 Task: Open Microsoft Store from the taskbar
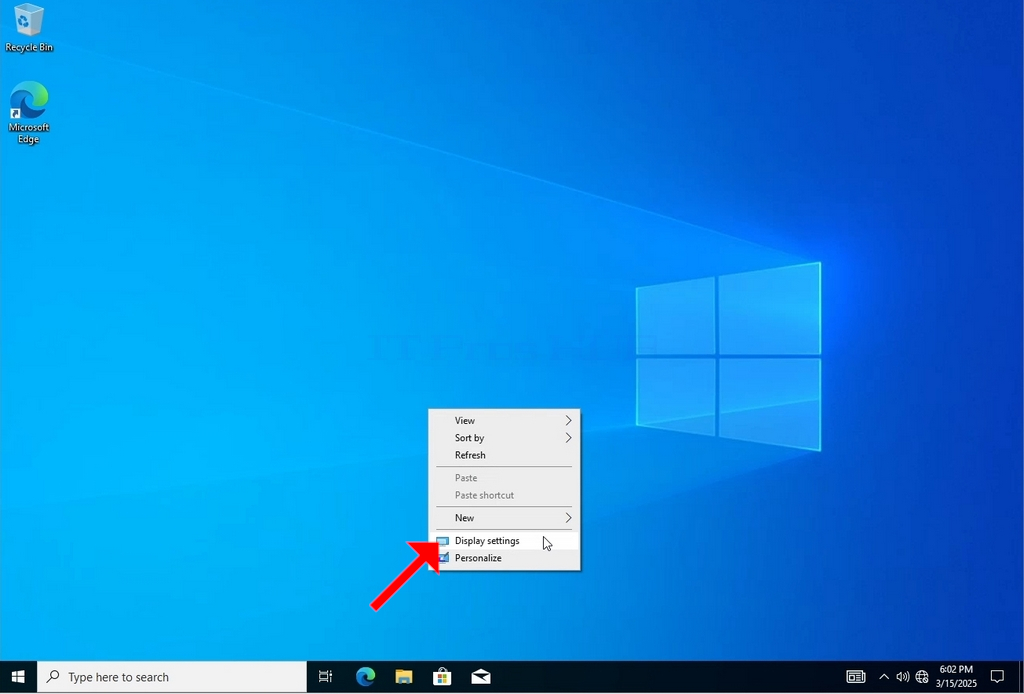click(x=442, y=677)
